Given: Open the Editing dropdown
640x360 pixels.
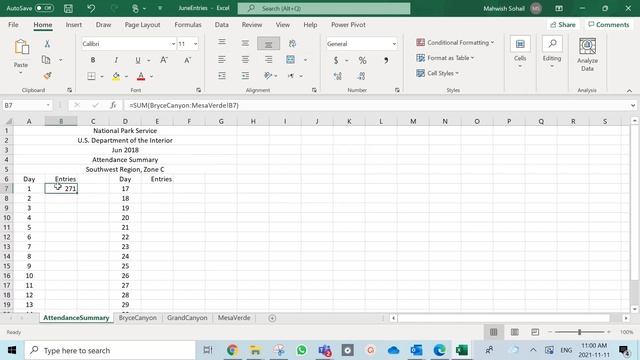Looking at the screenshot, I should click(552, 53).
